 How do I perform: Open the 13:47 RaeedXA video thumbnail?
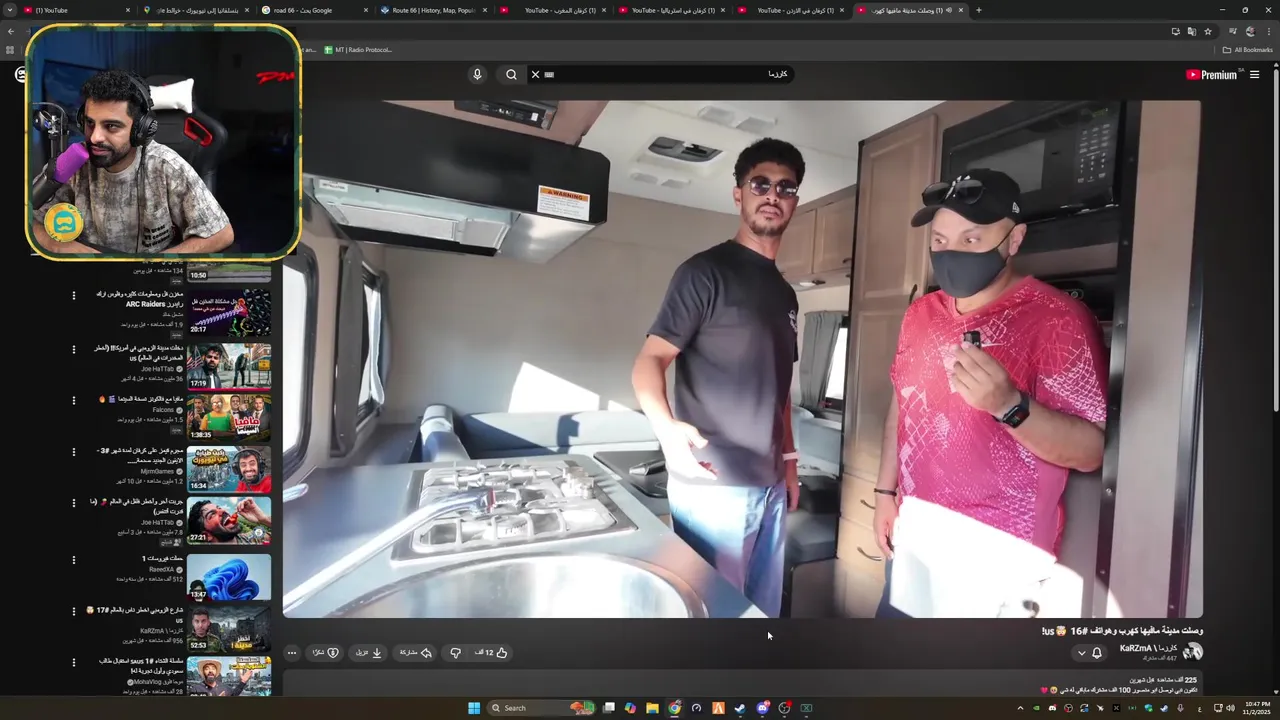click(229, 577)
